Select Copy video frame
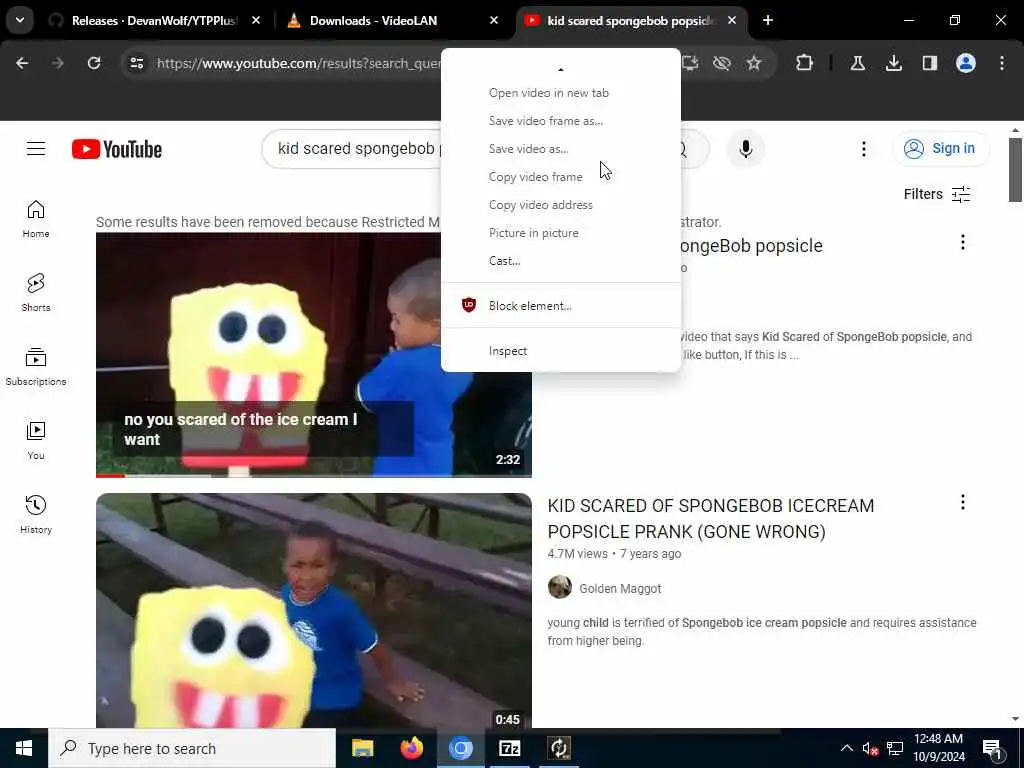1024x768 pixels. (x=560, y=177)
